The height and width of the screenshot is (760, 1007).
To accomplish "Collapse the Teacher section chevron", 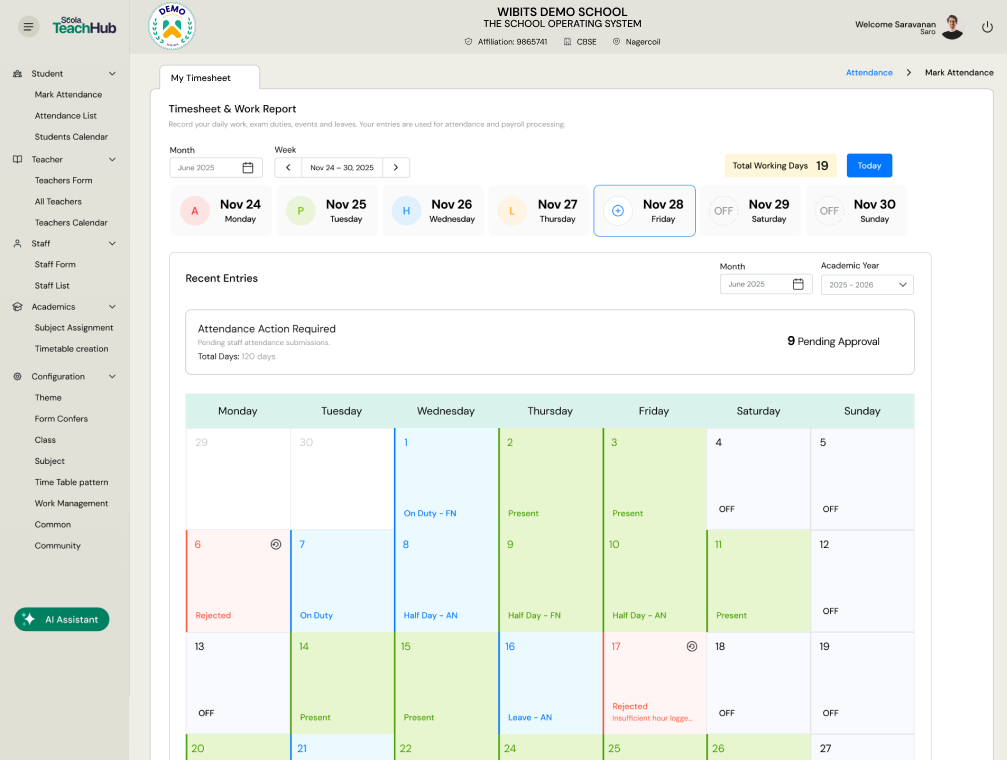I will tap(111, 160).
